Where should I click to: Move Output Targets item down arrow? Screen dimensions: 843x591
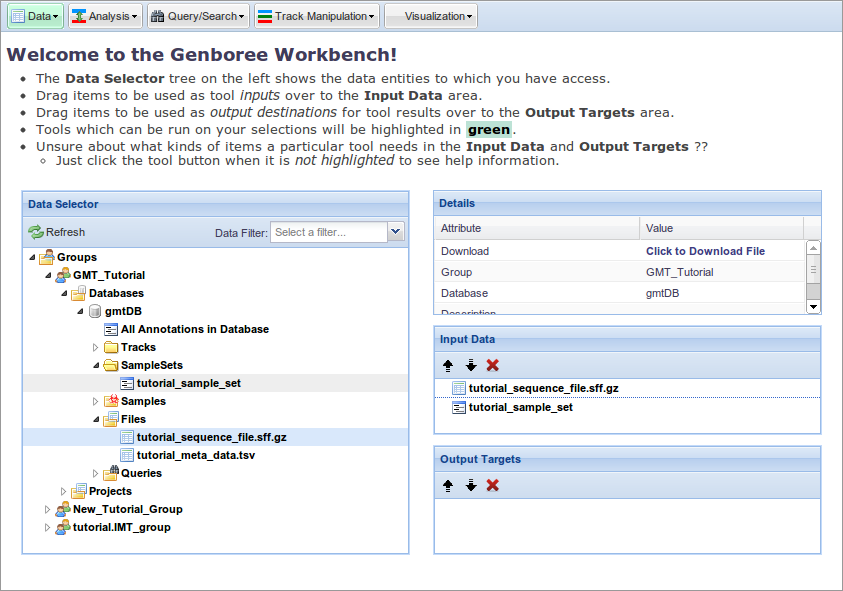[471, 486]
